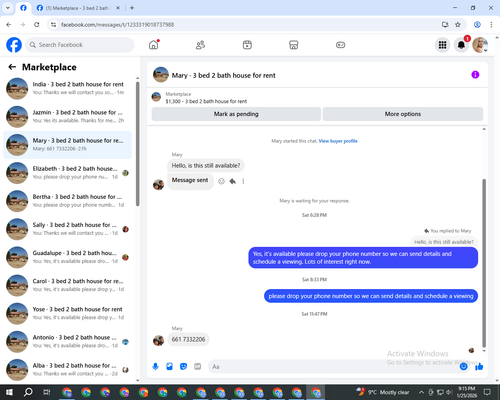Click the chat message scrollbar
Viewport: 500px width, 400px height.
click(x=484, y=263)
